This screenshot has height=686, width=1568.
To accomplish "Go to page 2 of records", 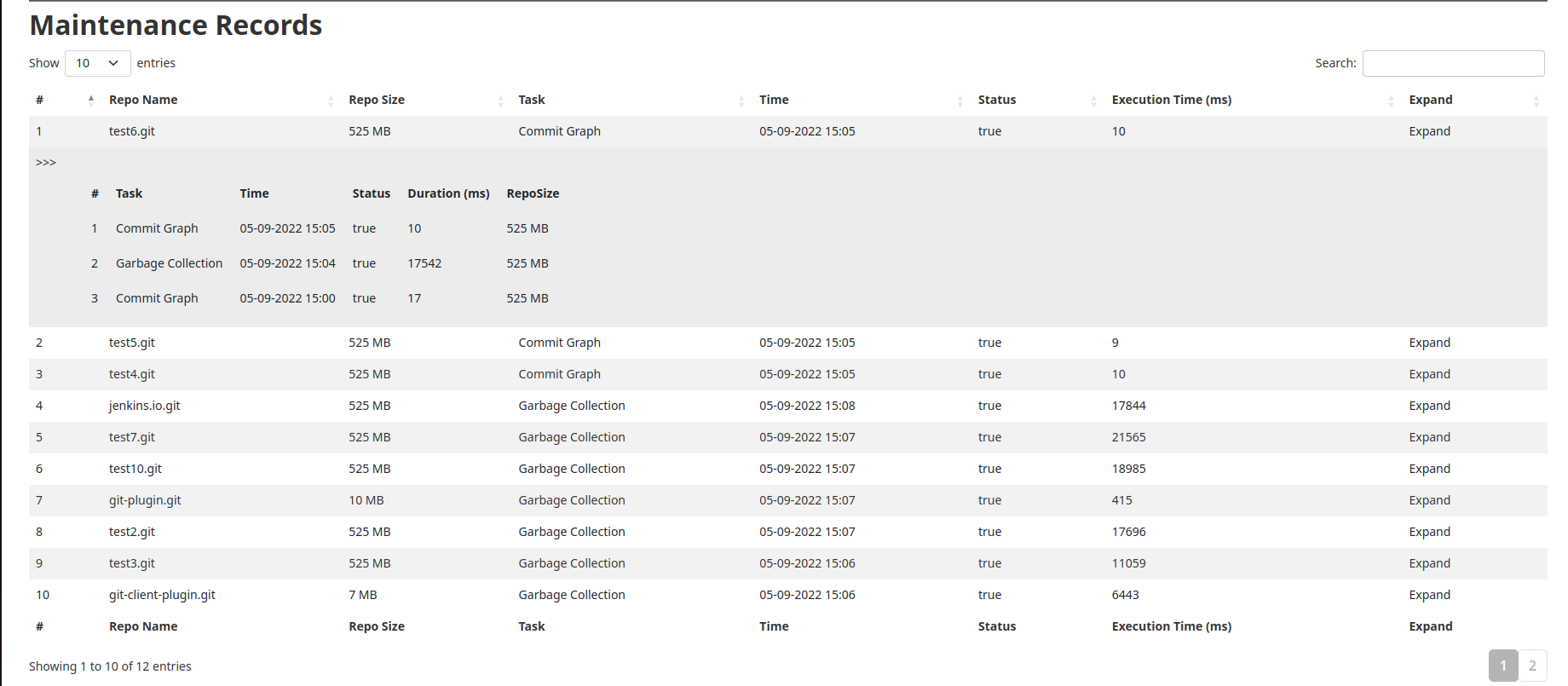I will coord(1532,666).
